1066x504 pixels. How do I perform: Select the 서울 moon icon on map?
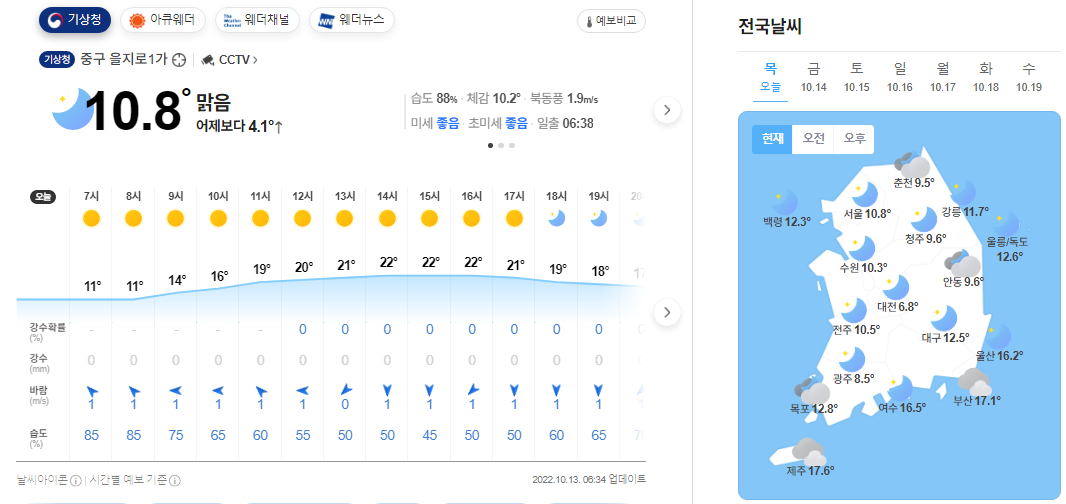coord(865,195)
